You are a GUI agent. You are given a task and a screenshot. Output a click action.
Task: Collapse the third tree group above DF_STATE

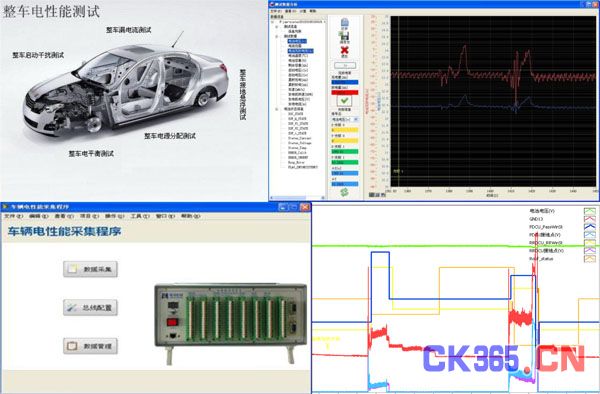click(277, 109)
